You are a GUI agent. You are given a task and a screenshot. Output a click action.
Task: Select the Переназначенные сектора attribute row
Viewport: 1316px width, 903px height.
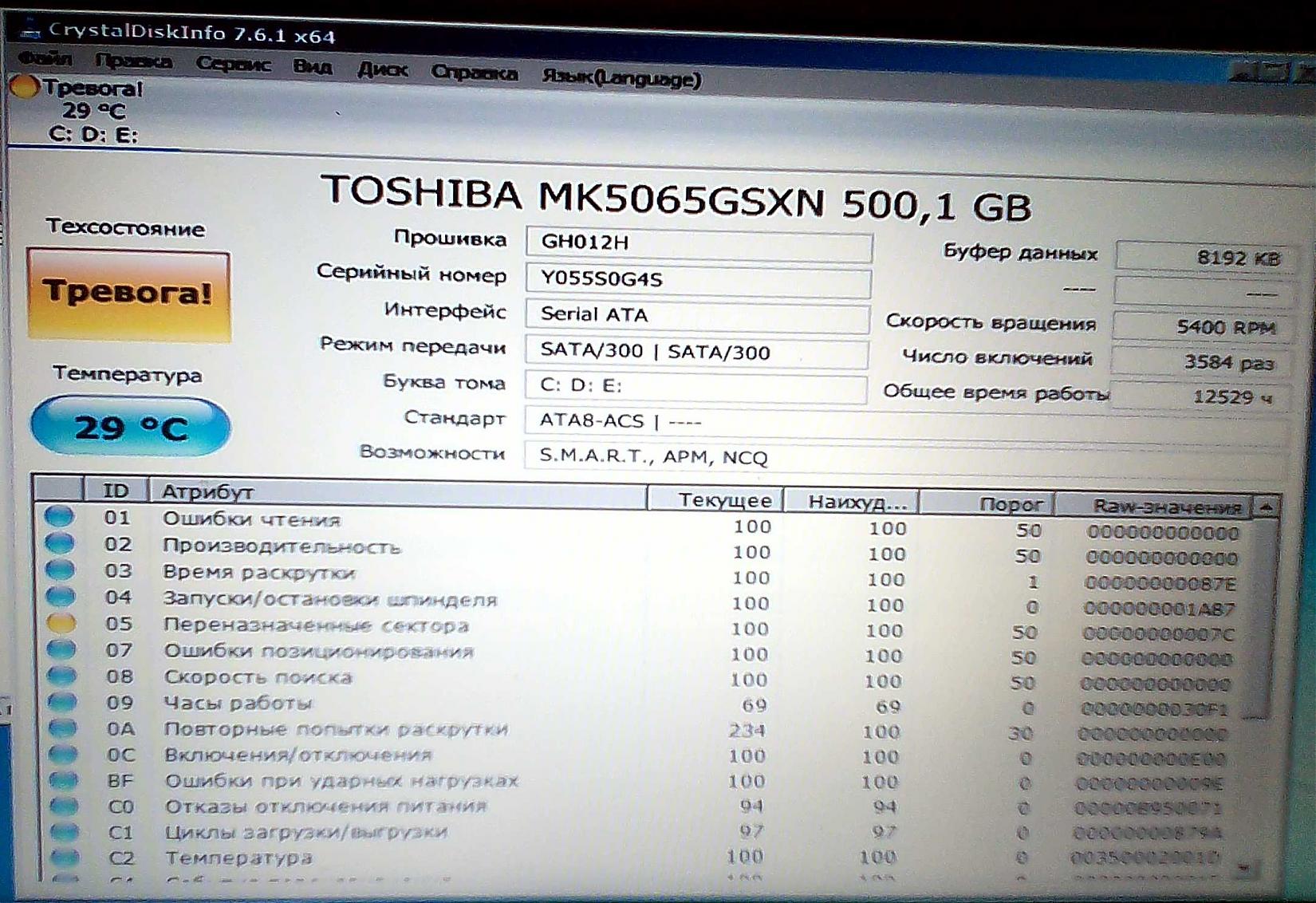coord(316,625)
